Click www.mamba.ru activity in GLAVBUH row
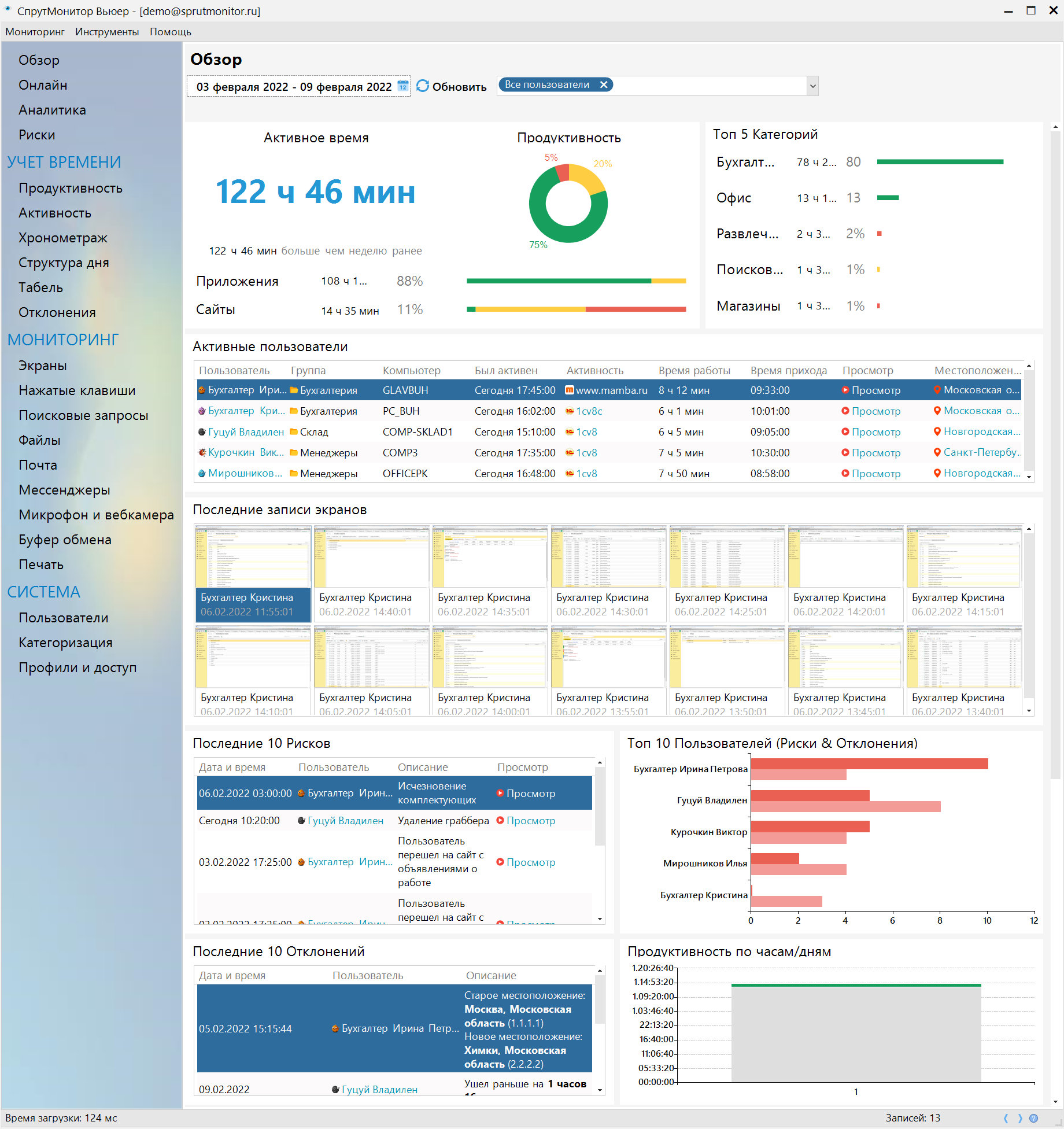The width and height of the screenshot is (1064, 1129). click(x=611, y=390)
